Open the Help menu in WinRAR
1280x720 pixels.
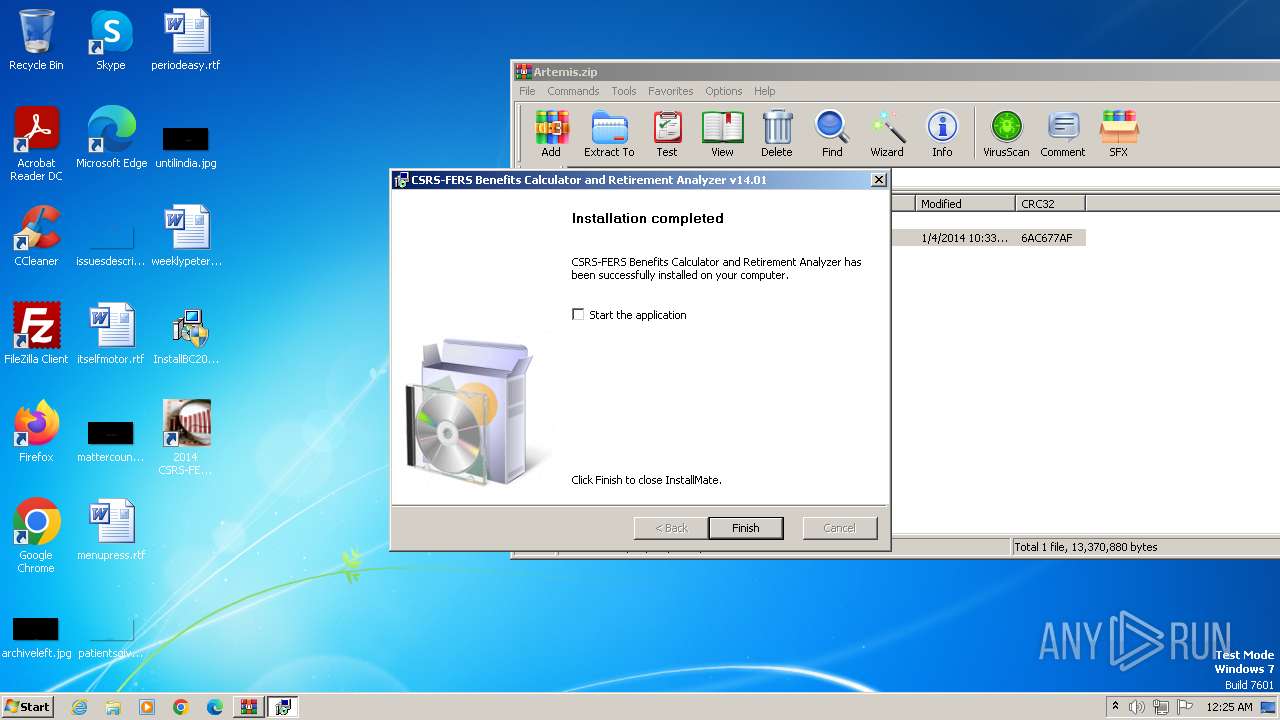coord(765,91)
